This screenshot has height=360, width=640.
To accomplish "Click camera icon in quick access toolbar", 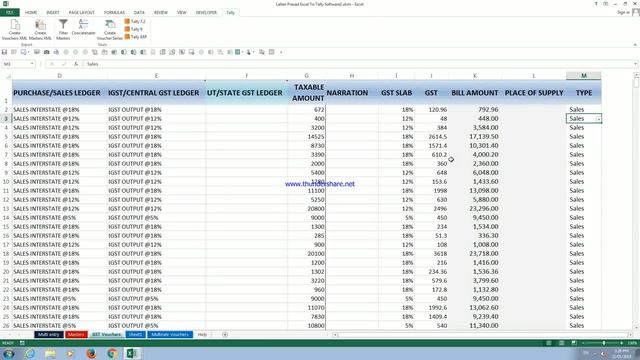I will (47, 52).
